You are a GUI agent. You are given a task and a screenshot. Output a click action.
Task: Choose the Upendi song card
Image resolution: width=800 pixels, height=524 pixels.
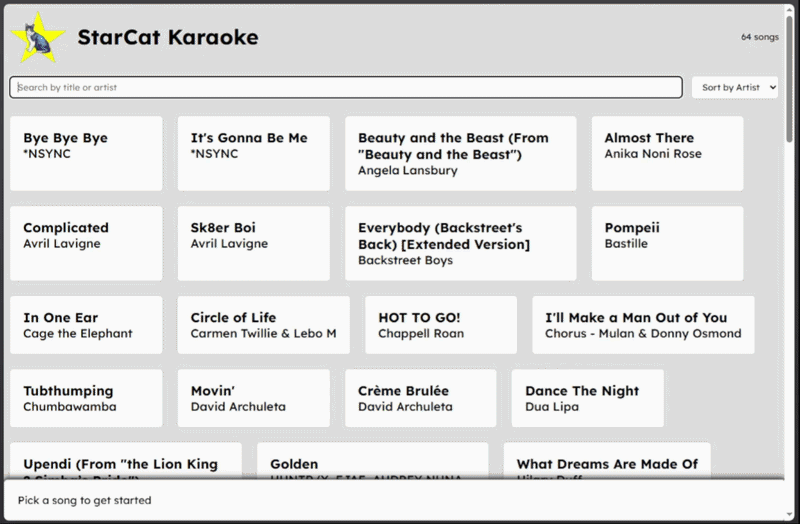pos(126,461)
